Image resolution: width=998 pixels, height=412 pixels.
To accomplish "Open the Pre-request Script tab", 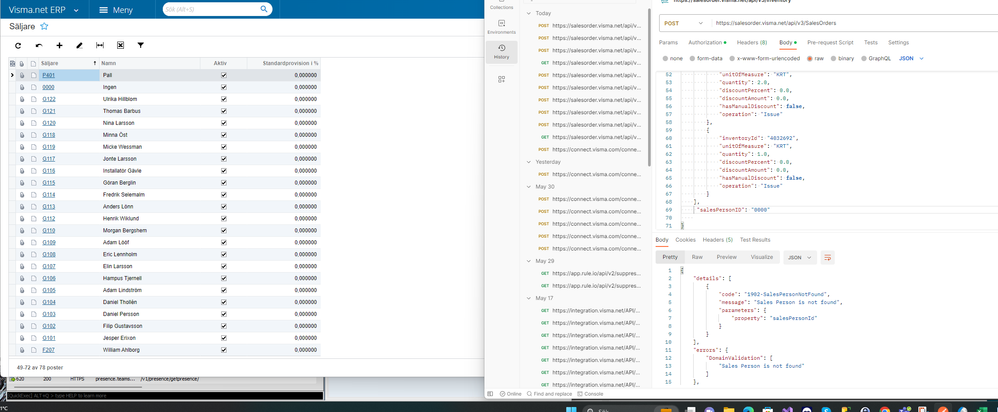I will [830, 42].
